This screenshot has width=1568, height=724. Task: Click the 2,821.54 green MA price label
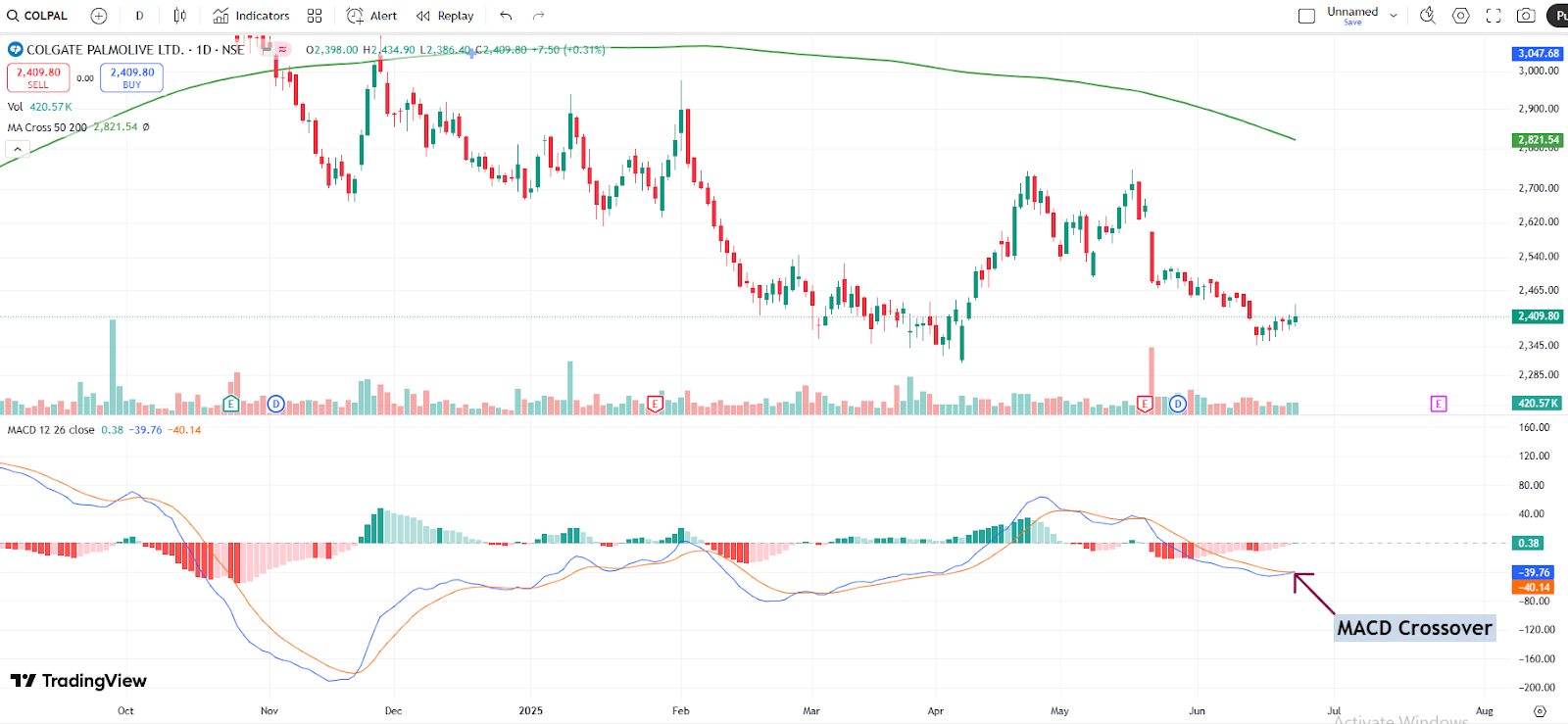1539,140
